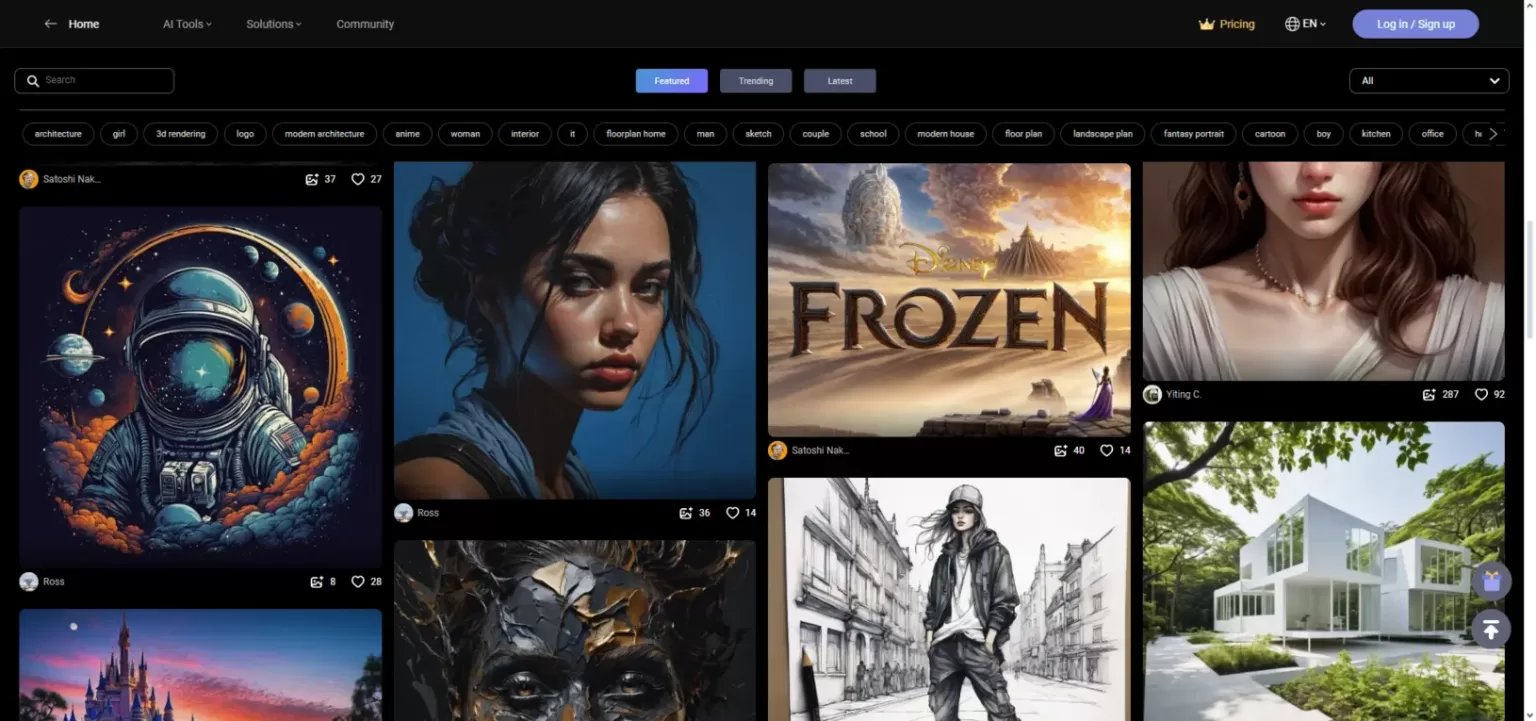Switch to the Trending tab
Image resolution: width=1536 pixels, height=721 pixels.
tap(756, 81)
